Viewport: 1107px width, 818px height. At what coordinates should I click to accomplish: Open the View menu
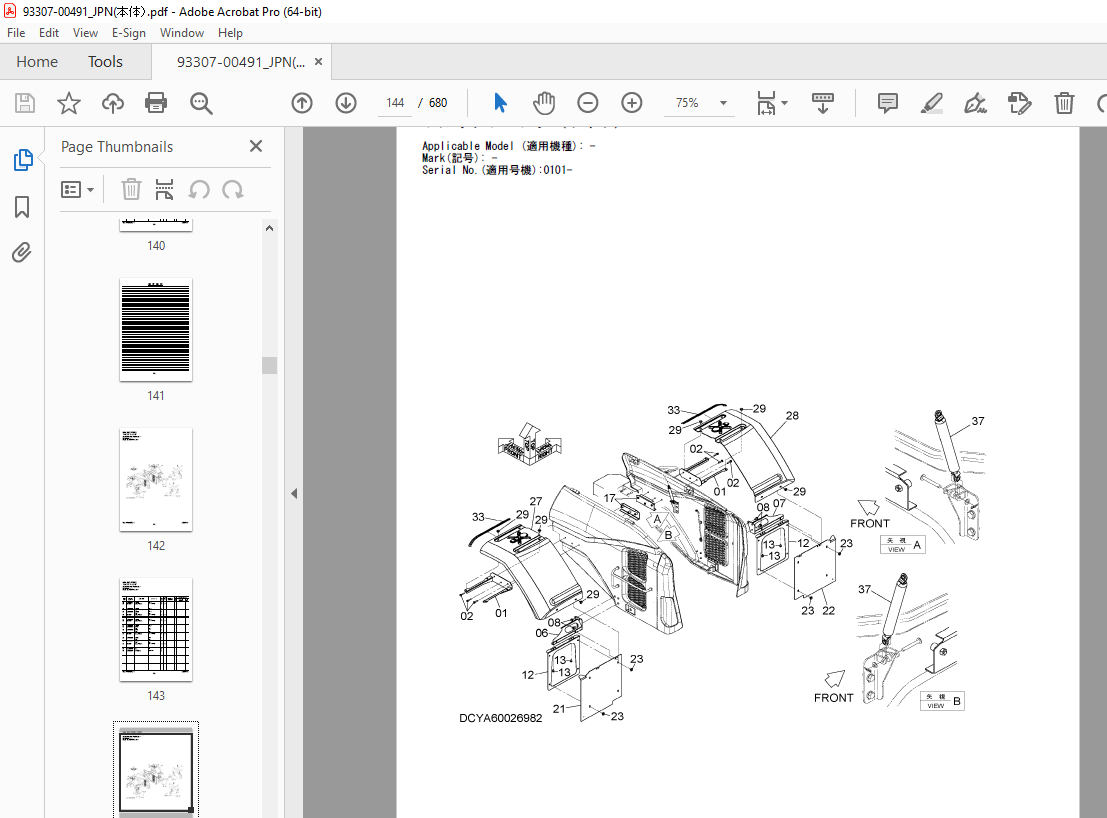point(85,32)
